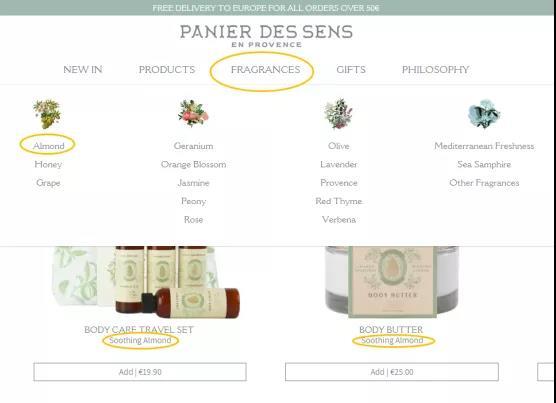Open the Body Butter product image

click(392, 282)
